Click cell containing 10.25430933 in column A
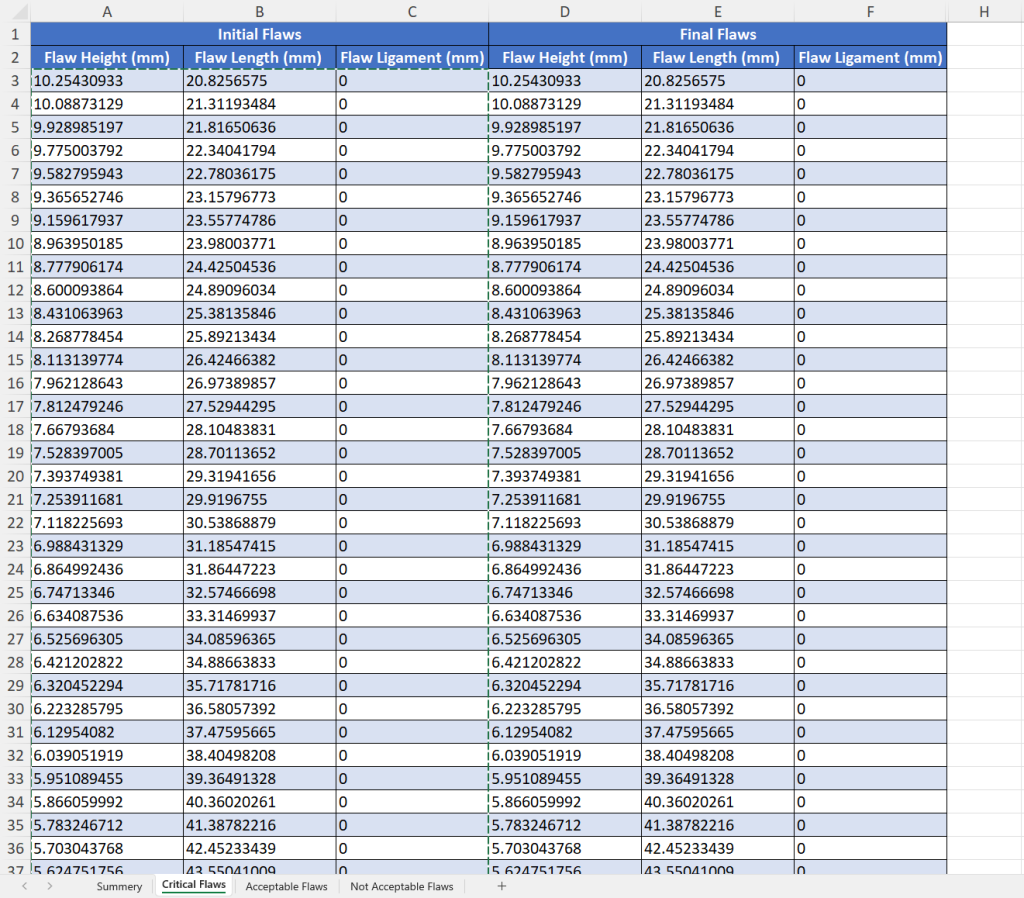 coord(107,81)
